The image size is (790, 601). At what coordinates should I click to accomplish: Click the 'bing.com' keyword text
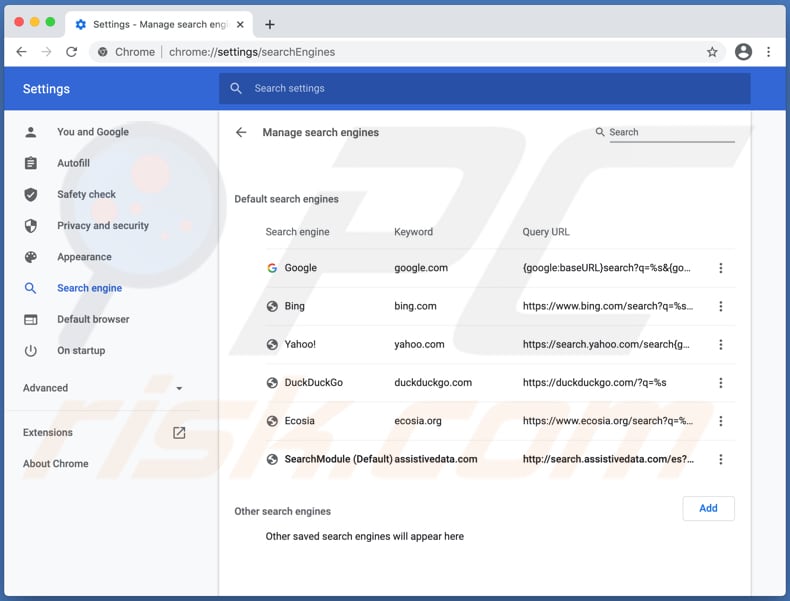coord(415,306)
